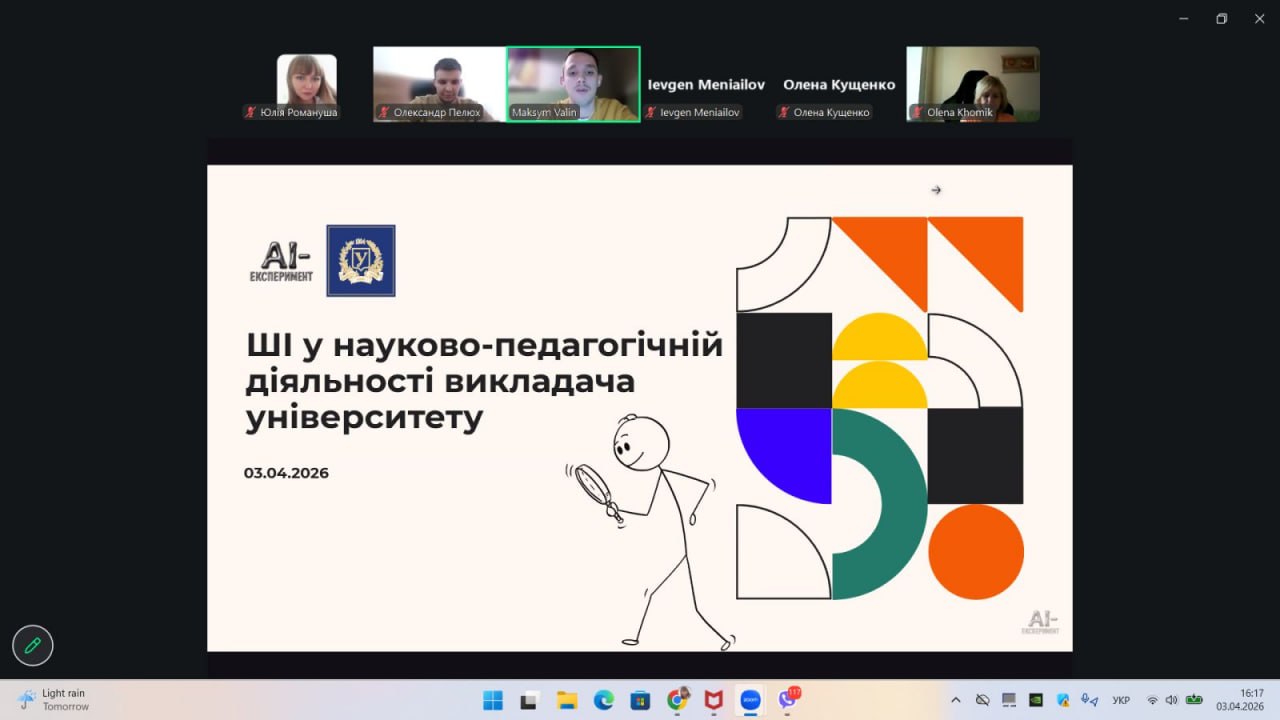This screenshot has height=720, width=1280.
Task: Open the Zoom app in taskbar
Action: pyautogui.click(x=750, y=700)
